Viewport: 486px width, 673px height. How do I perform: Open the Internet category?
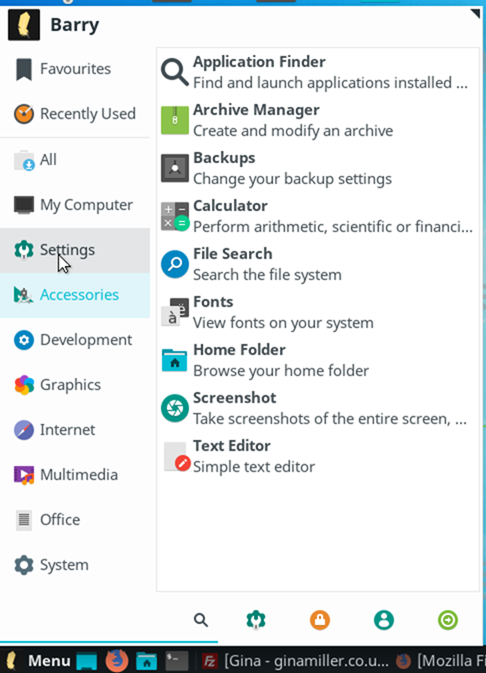point(75,430)
